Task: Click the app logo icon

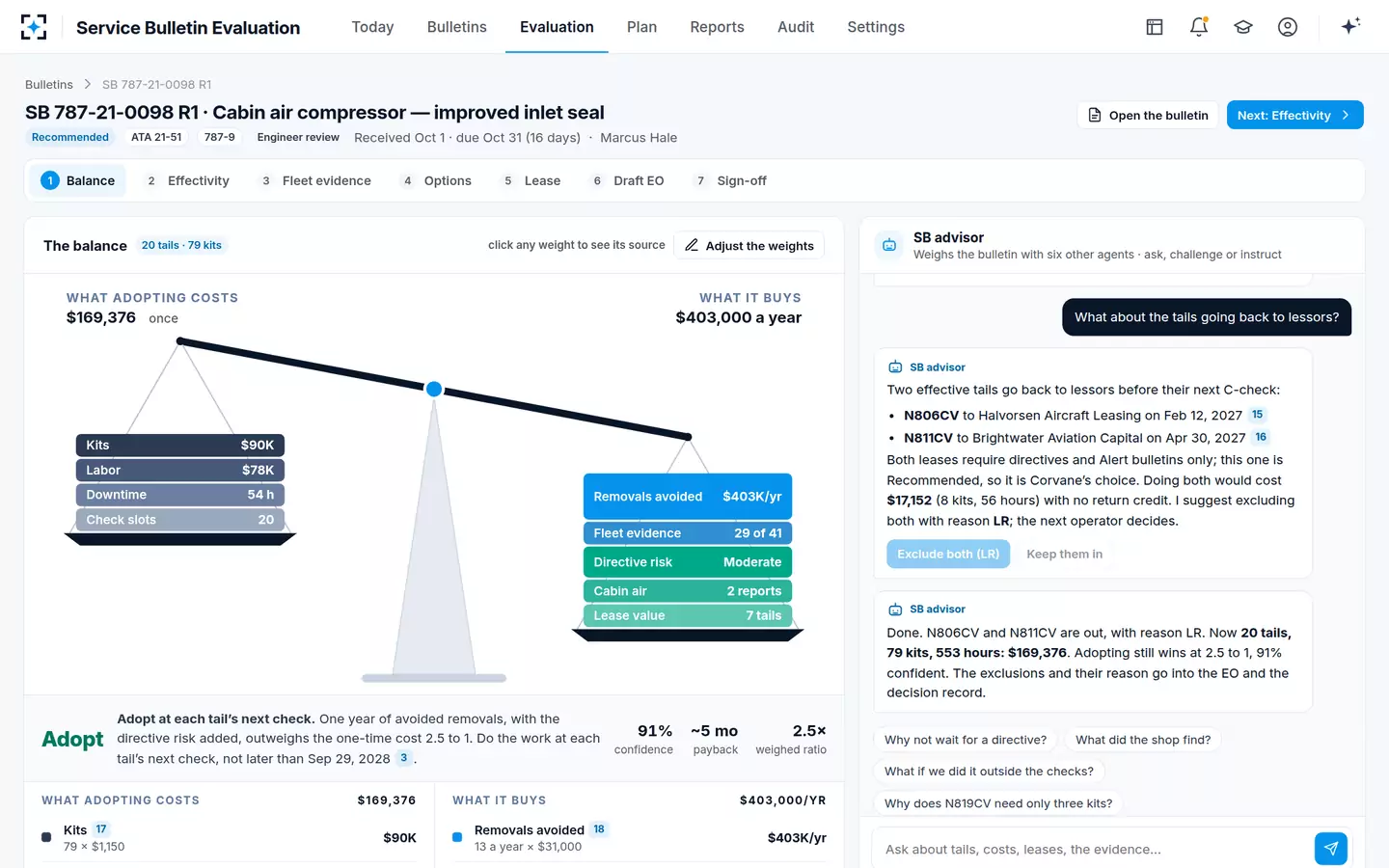Action: click(x=34, y=27)
